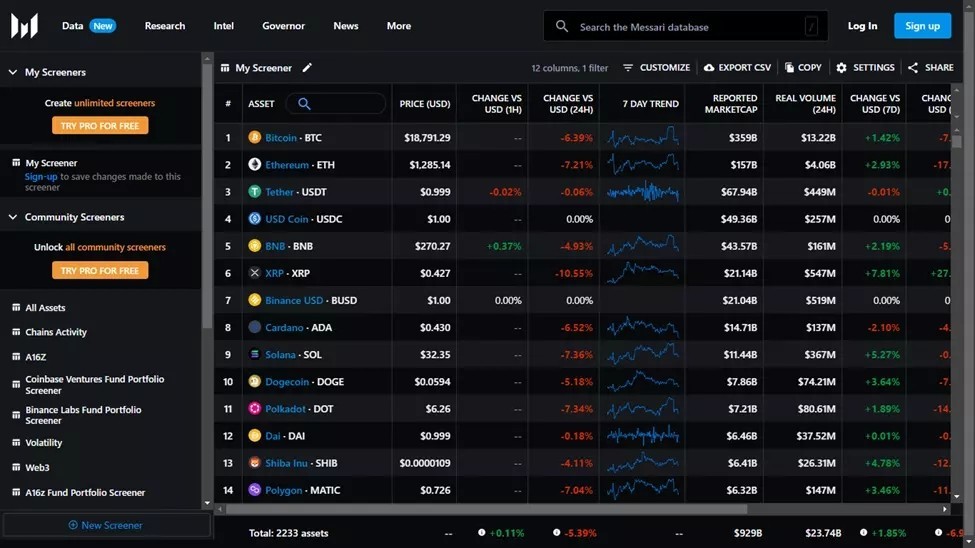The width and height of the screenshot is (975, 548).
Task: Click the plus icon for New Screener
Action: 73,525
